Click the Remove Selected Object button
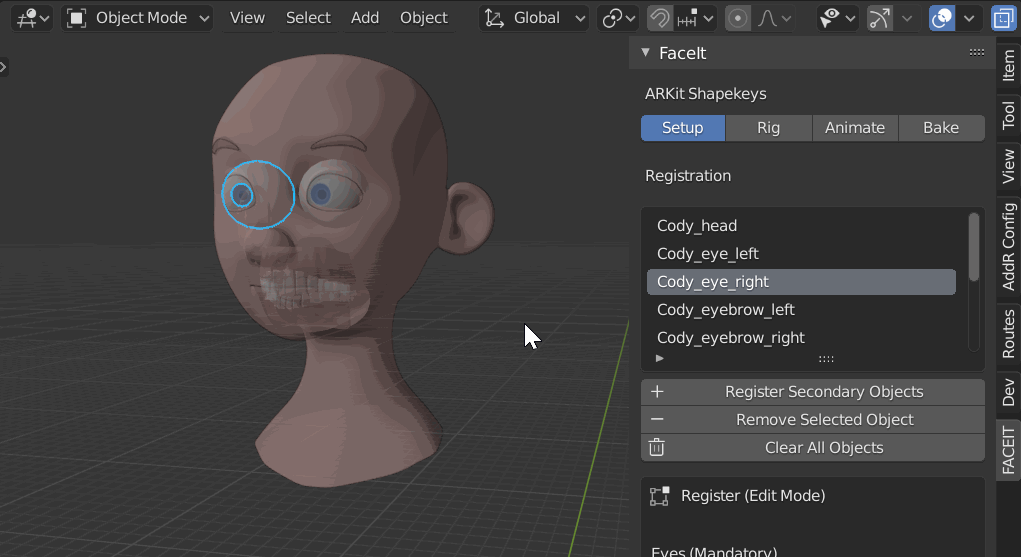The width and height of the screenshot is (1021, 557). [x=813, y=420]
